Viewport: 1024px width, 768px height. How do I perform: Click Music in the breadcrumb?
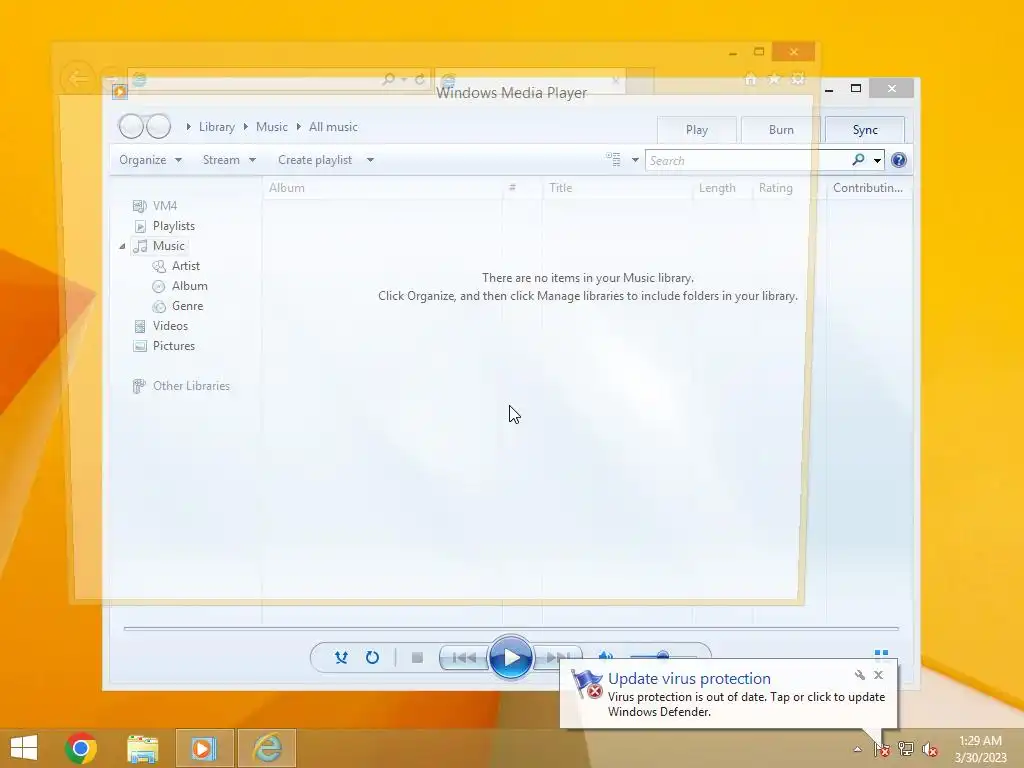click(x=272, y=127)
